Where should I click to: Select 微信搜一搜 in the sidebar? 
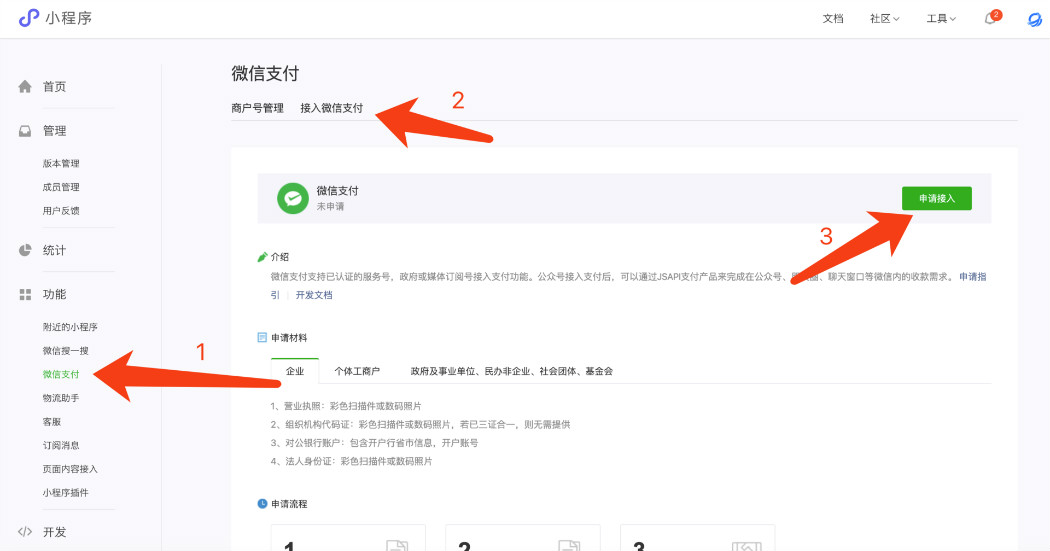point(66,350)
